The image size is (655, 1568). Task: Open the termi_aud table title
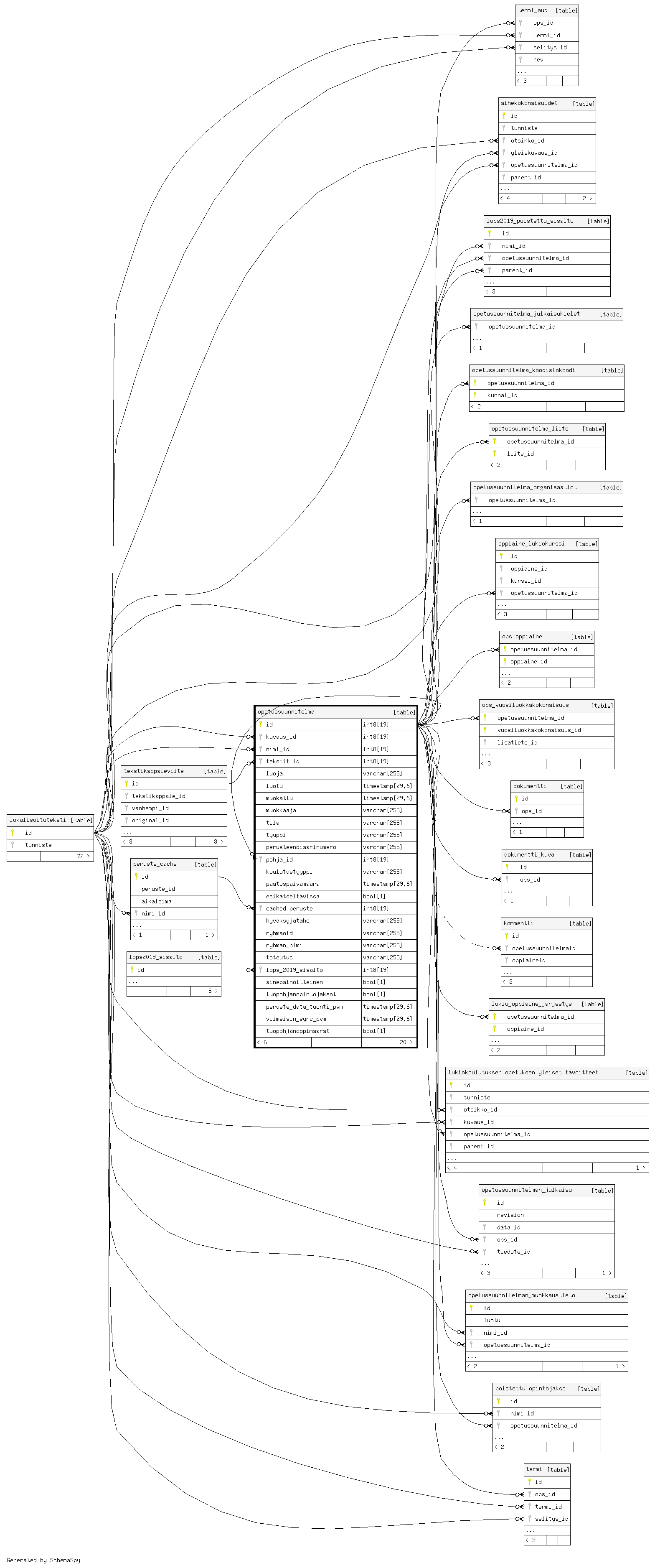point(533,10)
